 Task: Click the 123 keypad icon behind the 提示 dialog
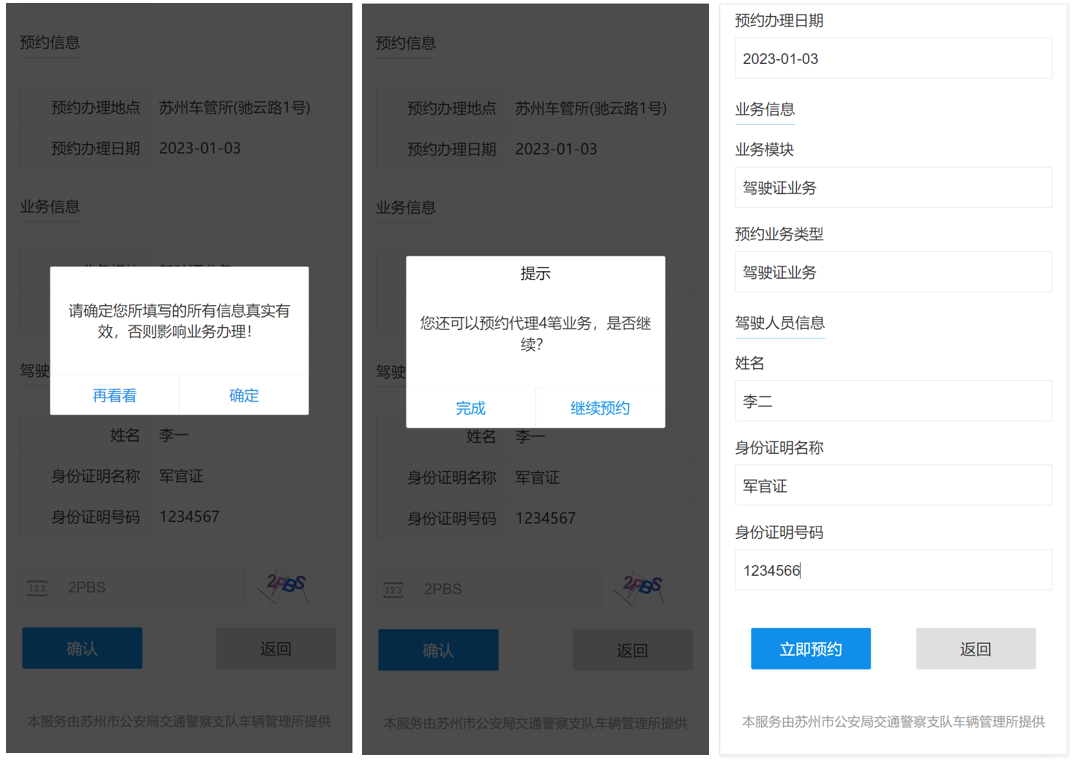click(x=393, y=589)
